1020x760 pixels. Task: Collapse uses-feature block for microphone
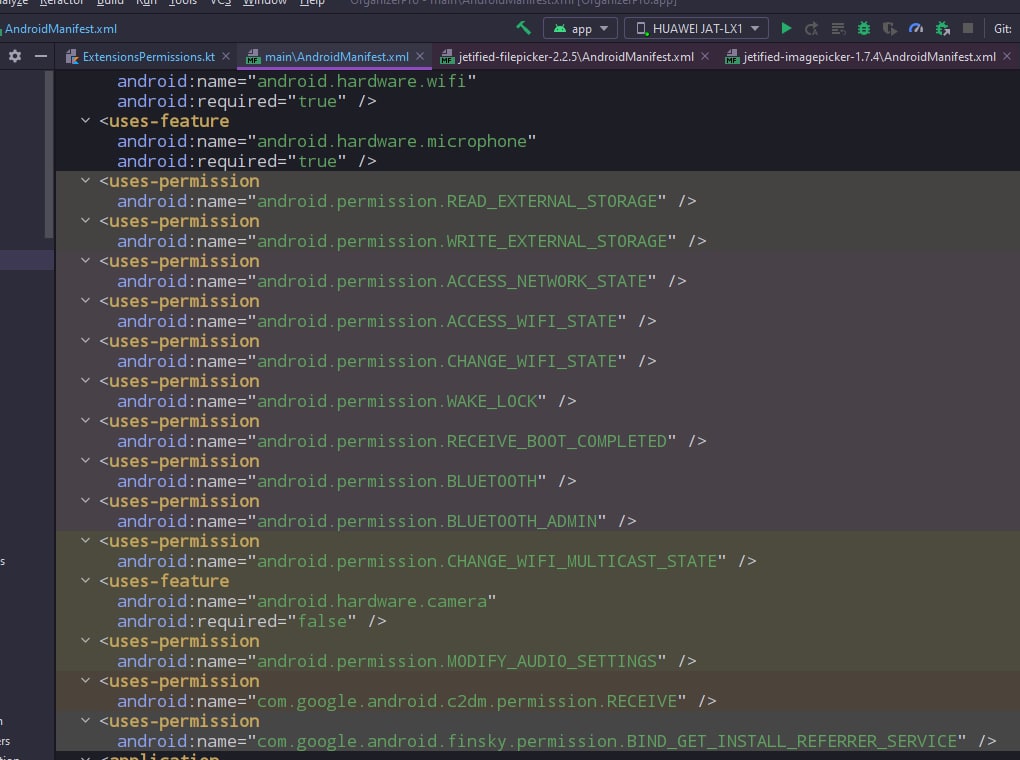85,120
